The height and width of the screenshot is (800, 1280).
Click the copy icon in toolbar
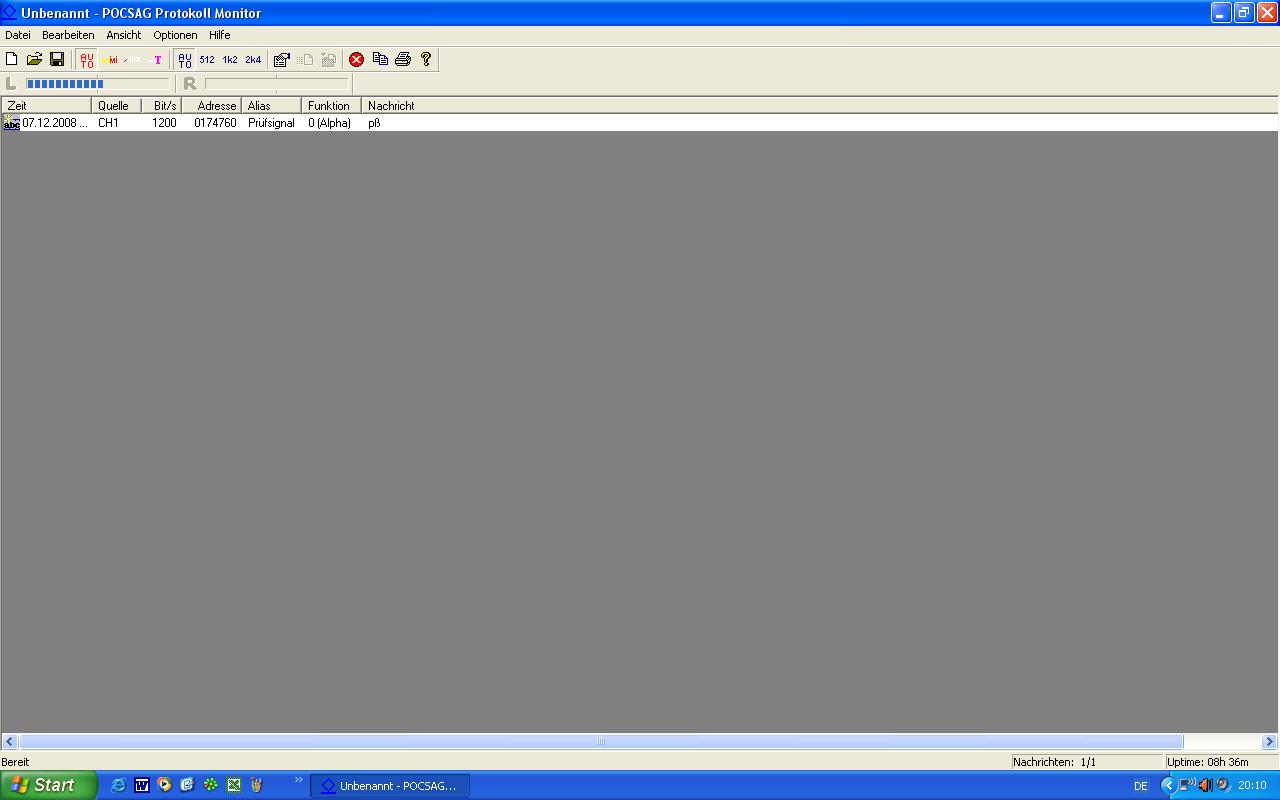pyautogui.click(x=380, y=59)
